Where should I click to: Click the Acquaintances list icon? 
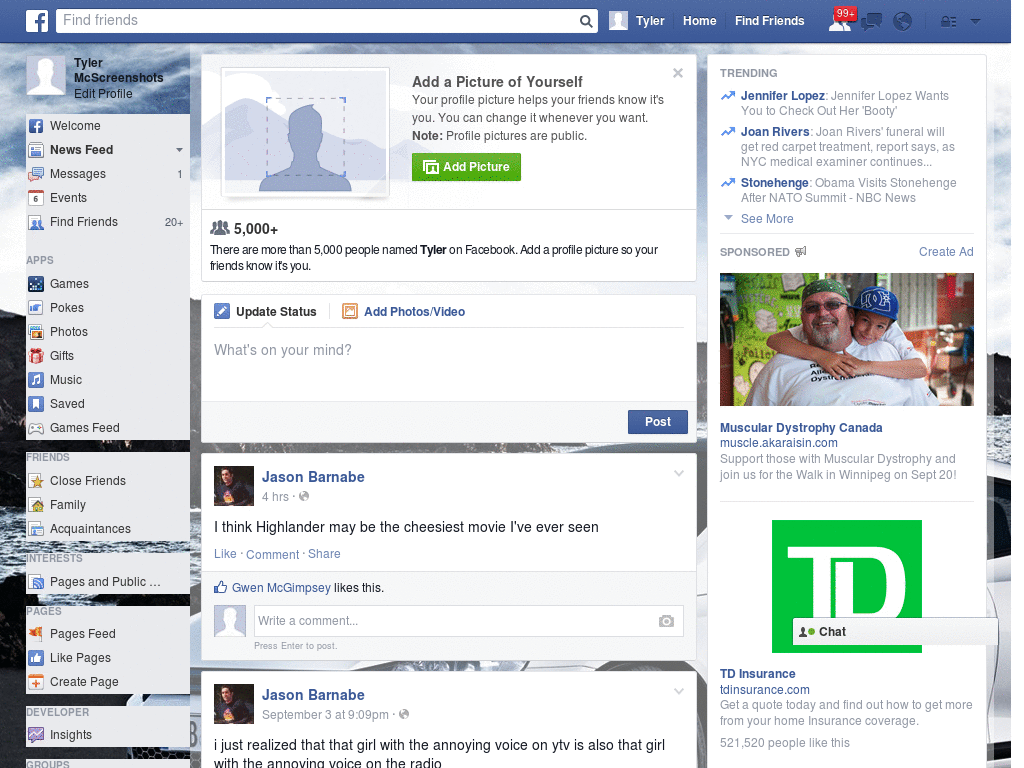(36, 529)
